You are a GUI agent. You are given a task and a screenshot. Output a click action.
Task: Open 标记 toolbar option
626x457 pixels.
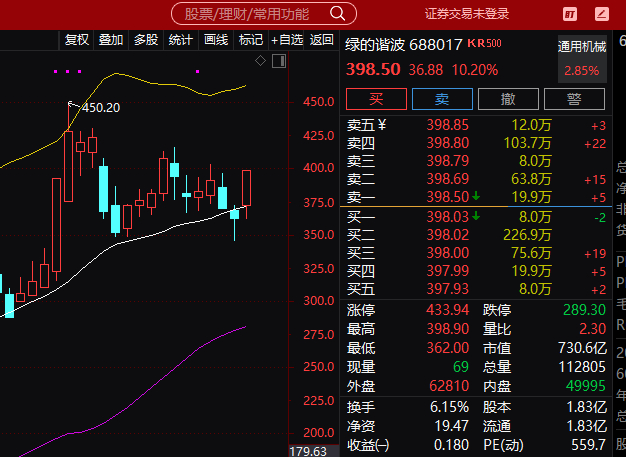(x=251, y=40)
